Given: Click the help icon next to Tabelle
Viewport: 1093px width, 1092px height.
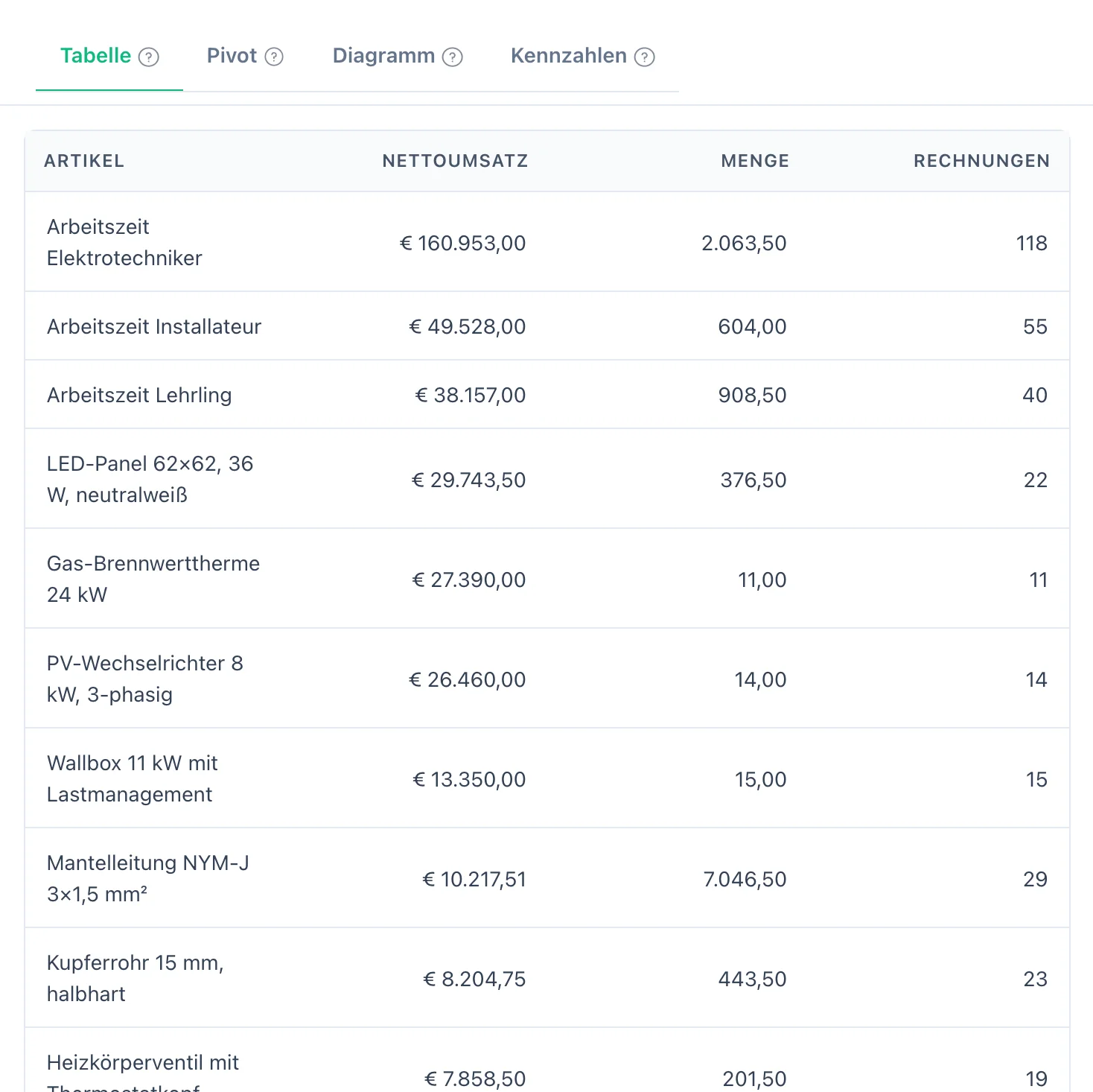Looking at the screenshot, I should (x=149, y=57).
